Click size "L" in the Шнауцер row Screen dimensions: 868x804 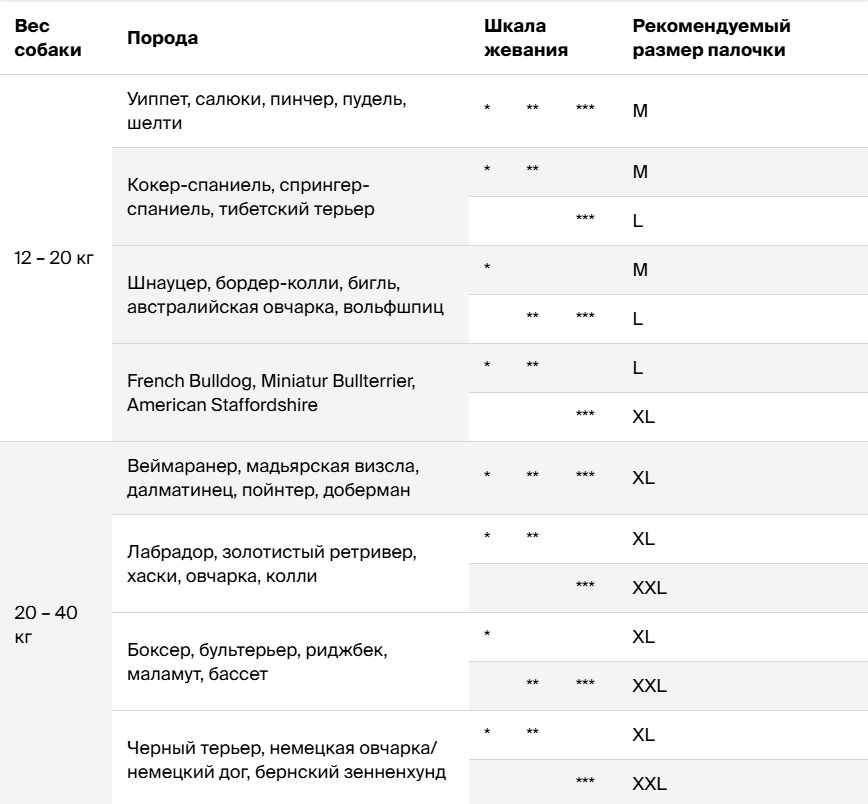638,319
